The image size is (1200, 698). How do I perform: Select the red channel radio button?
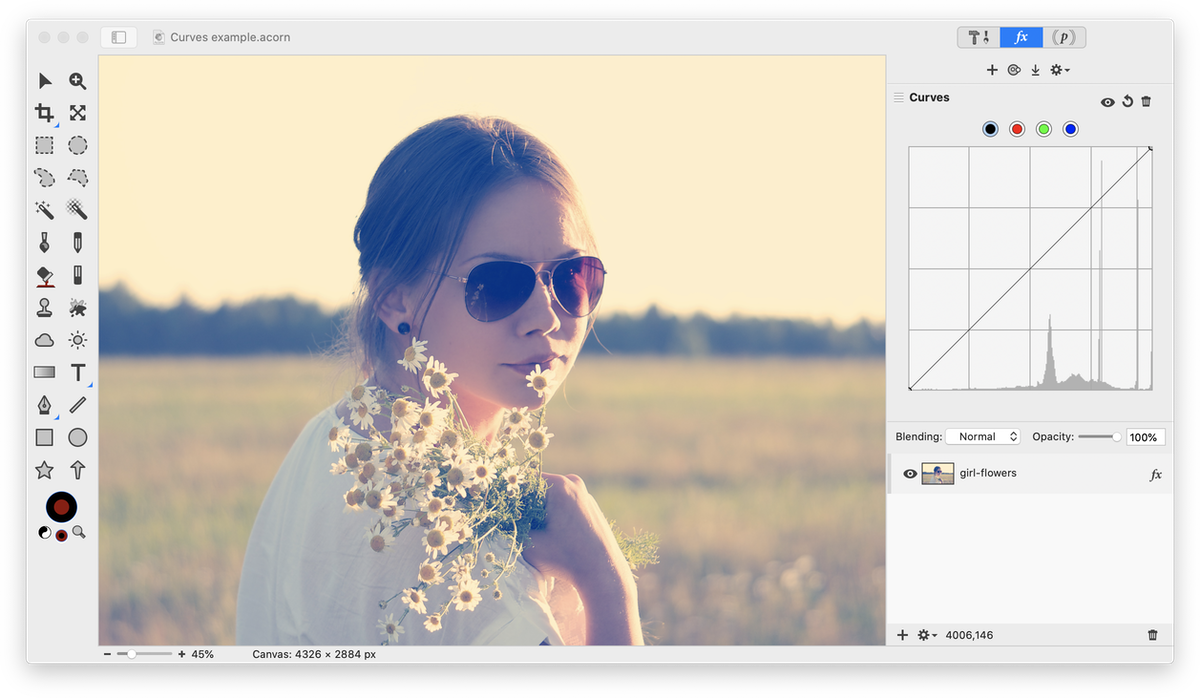pos(1017,129)
